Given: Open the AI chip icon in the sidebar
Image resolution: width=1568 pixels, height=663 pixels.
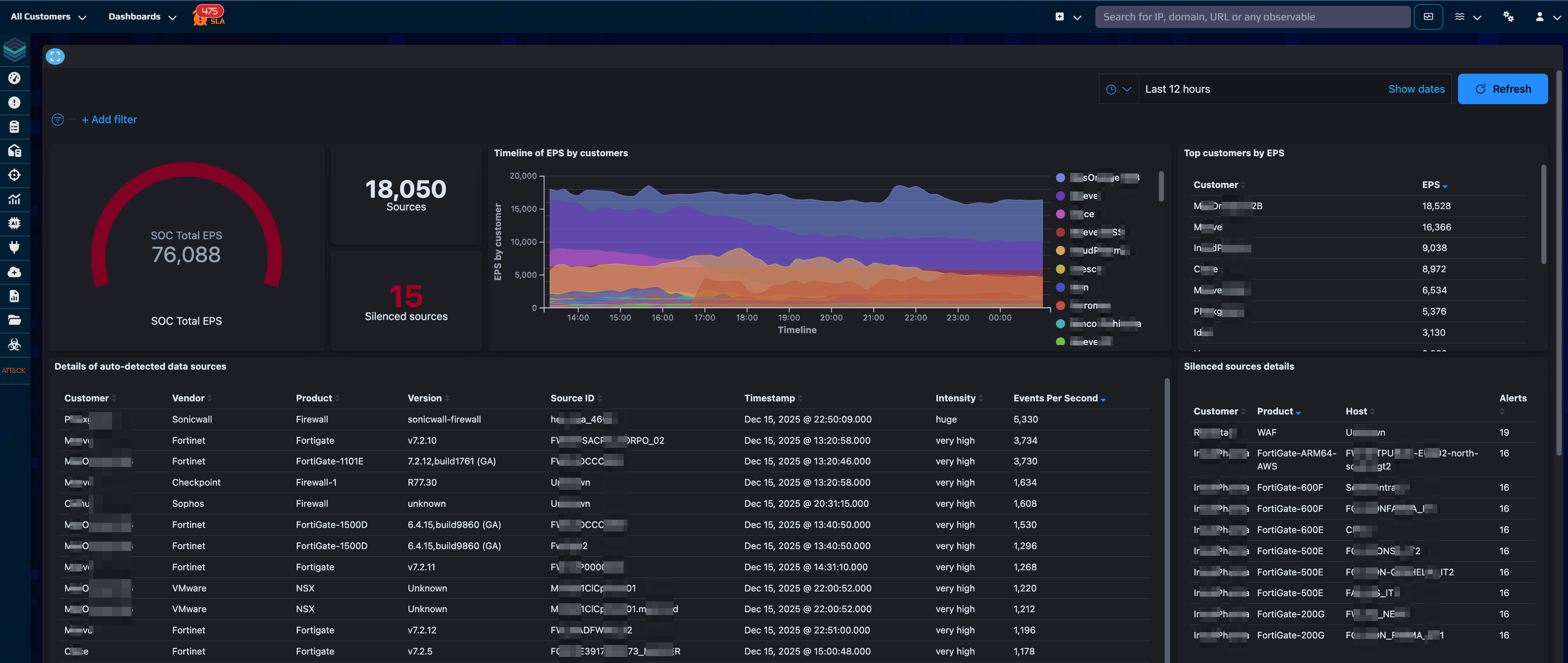Looking at the screenshot, I should [x=14, y=224].
